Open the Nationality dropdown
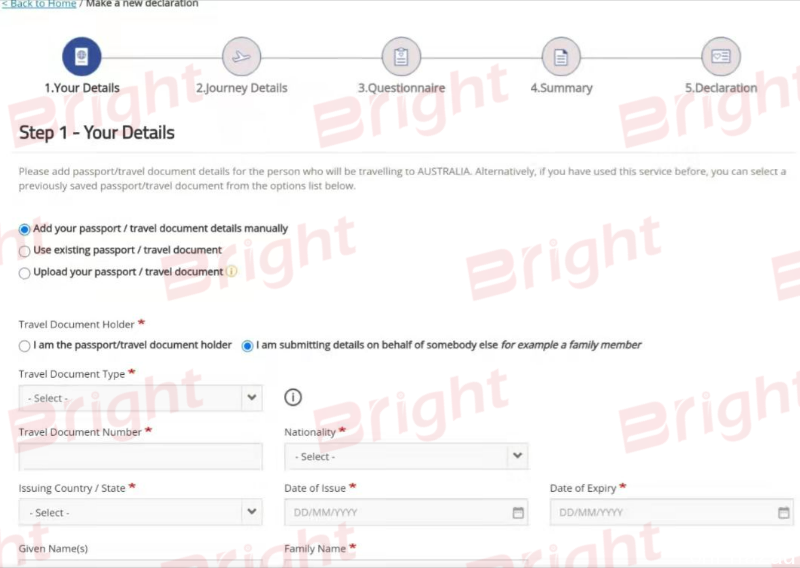800x568 pixels. (x=406, y=456)
